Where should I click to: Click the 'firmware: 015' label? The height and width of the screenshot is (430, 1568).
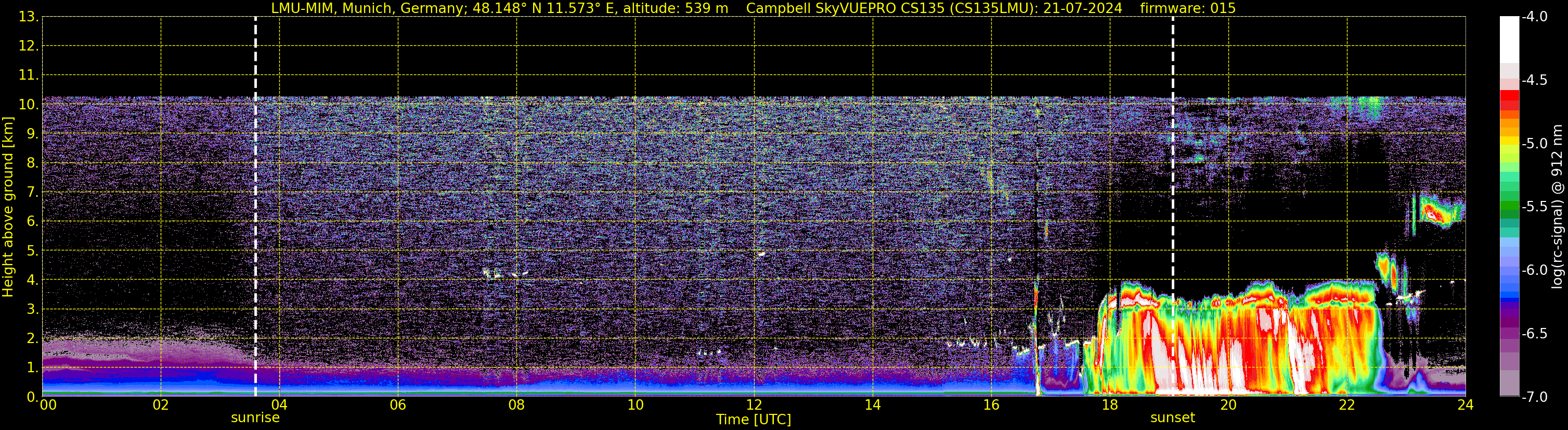click(x=1187, y=8)
